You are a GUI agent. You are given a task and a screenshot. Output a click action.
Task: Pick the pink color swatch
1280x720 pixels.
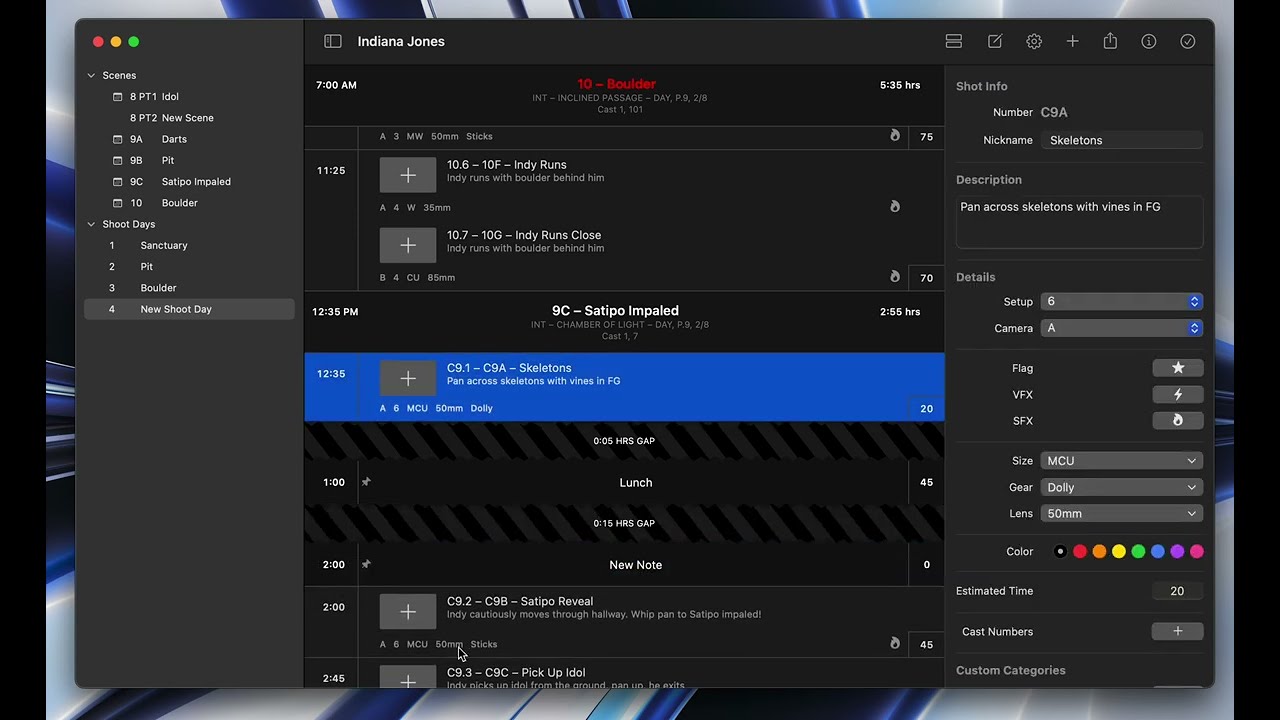tap(1197, 551)
